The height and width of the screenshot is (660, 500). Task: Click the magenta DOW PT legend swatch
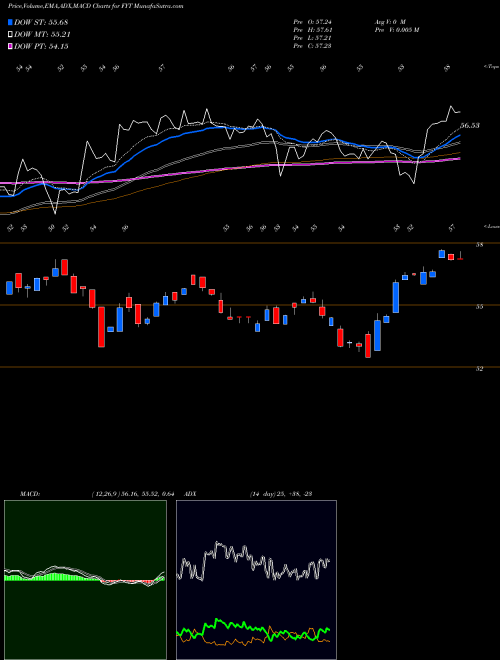click(x=10, y=47)
